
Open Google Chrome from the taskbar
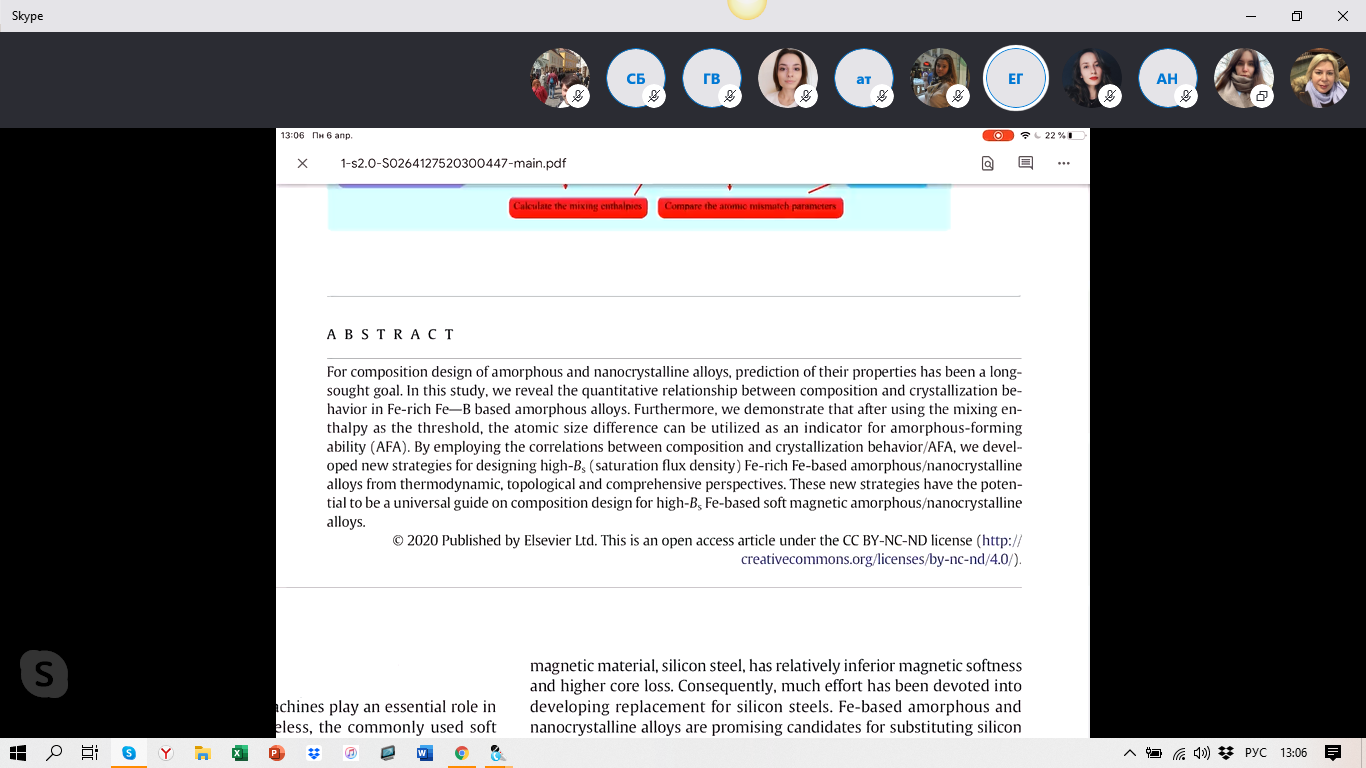(461, 753)
